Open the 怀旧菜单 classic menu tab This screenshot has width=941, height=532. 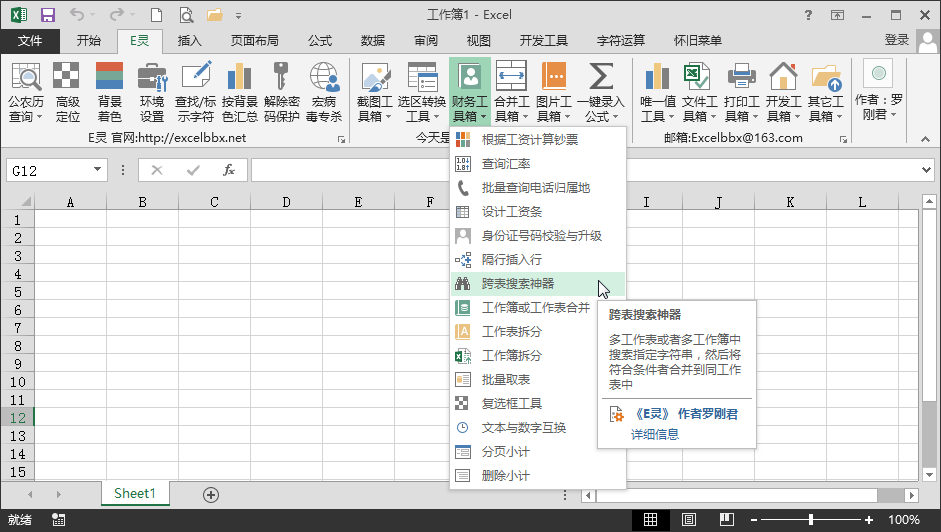click(x=697, y=40)
